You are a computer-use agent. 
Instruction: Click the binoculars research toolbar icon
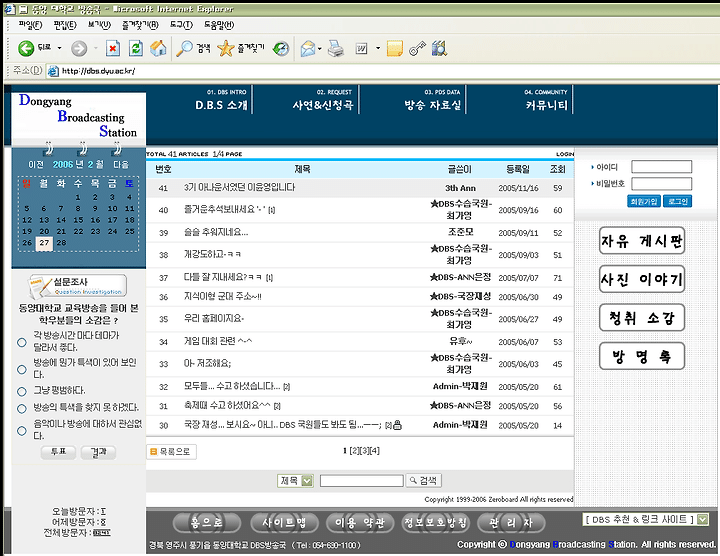pos(439,48)
